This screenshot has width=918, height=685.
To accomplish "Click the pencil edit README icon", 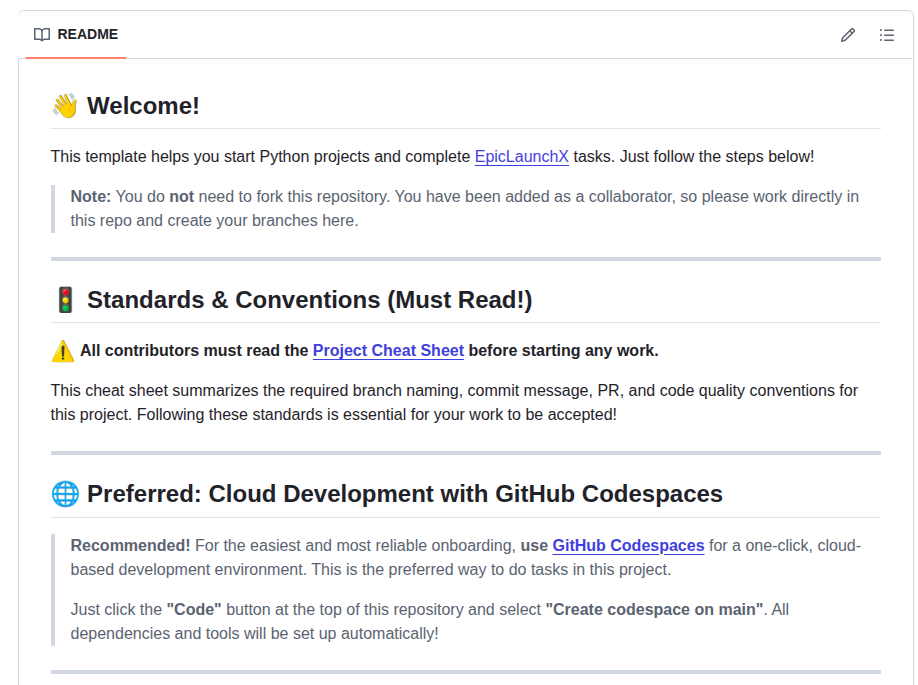I will 847,35.
